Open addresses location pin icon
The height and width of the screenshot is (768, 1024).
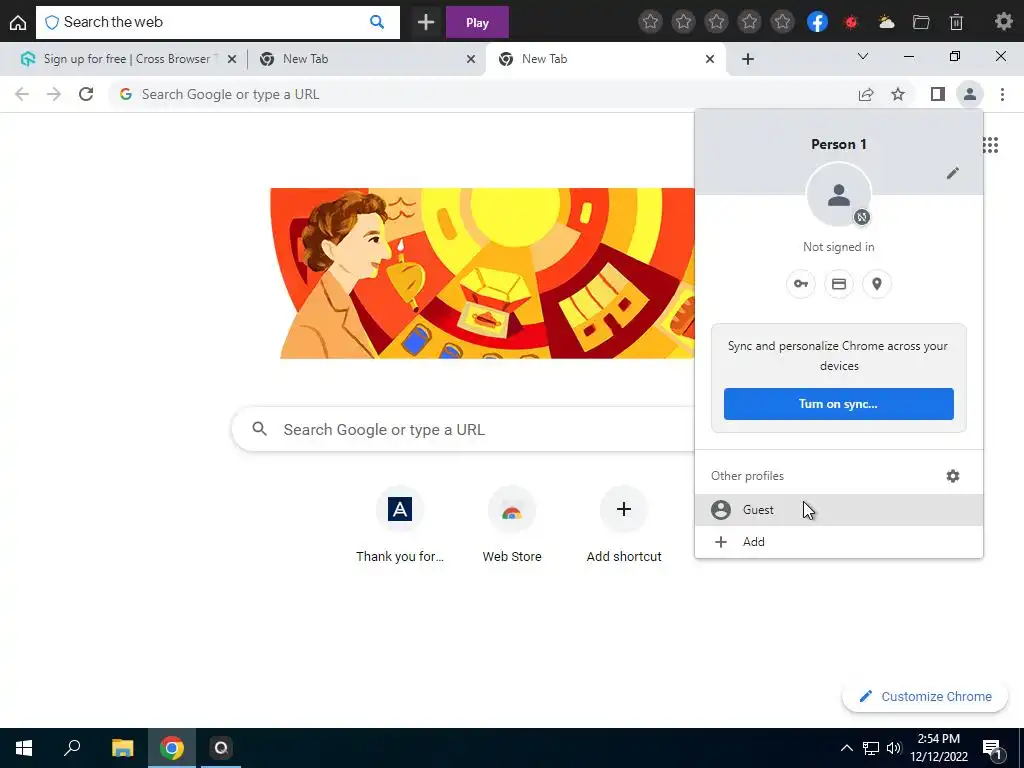(x=877, y=284)
